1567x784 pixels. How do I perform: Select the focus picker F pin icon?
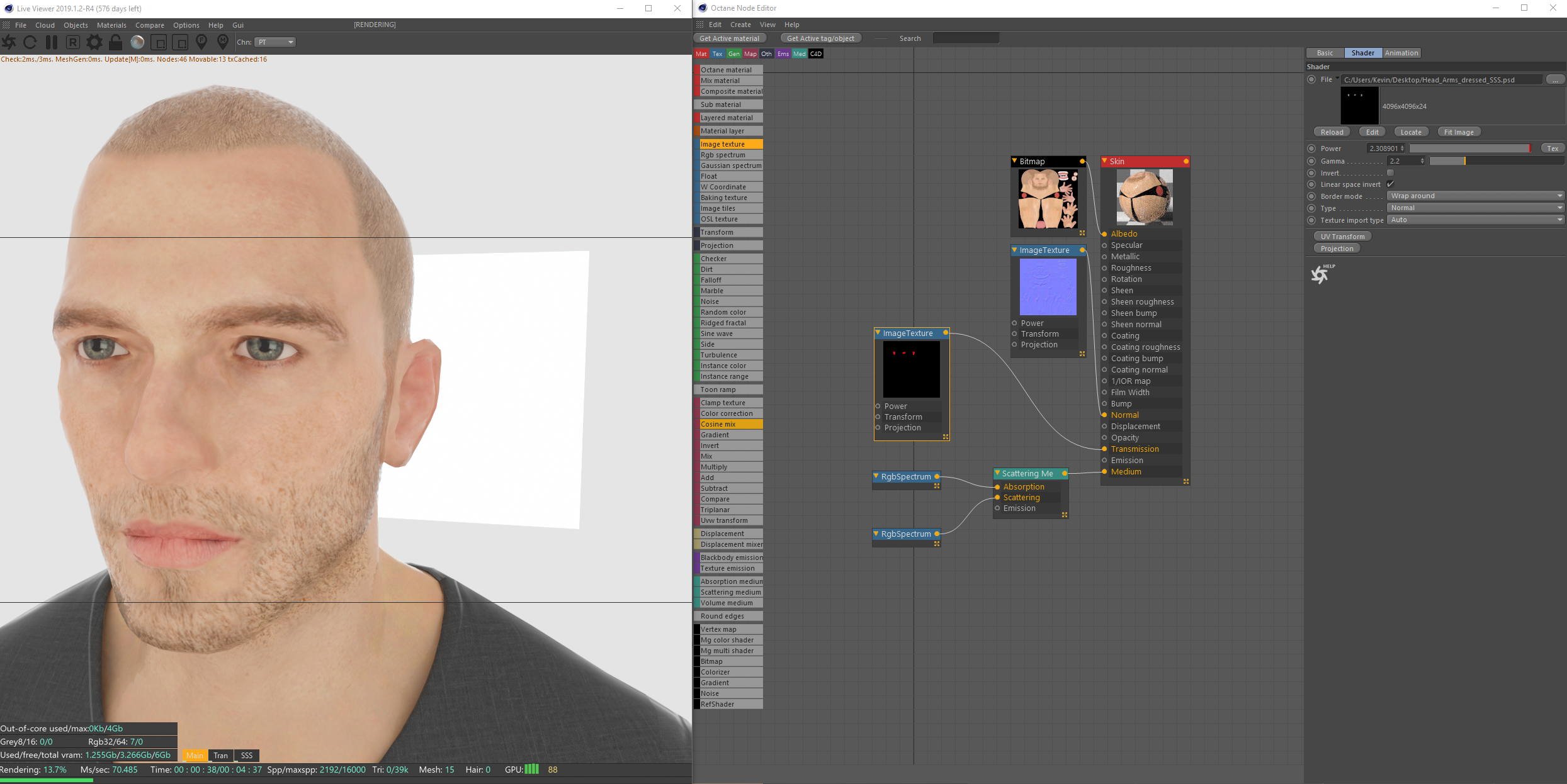201,42
